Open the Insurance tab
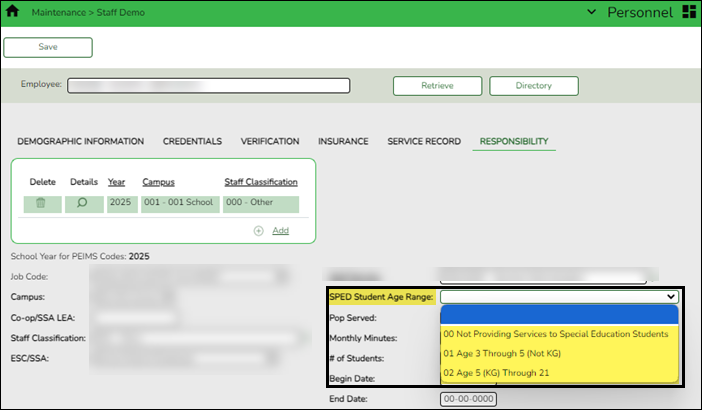The image size is (702, 410). 343,142
